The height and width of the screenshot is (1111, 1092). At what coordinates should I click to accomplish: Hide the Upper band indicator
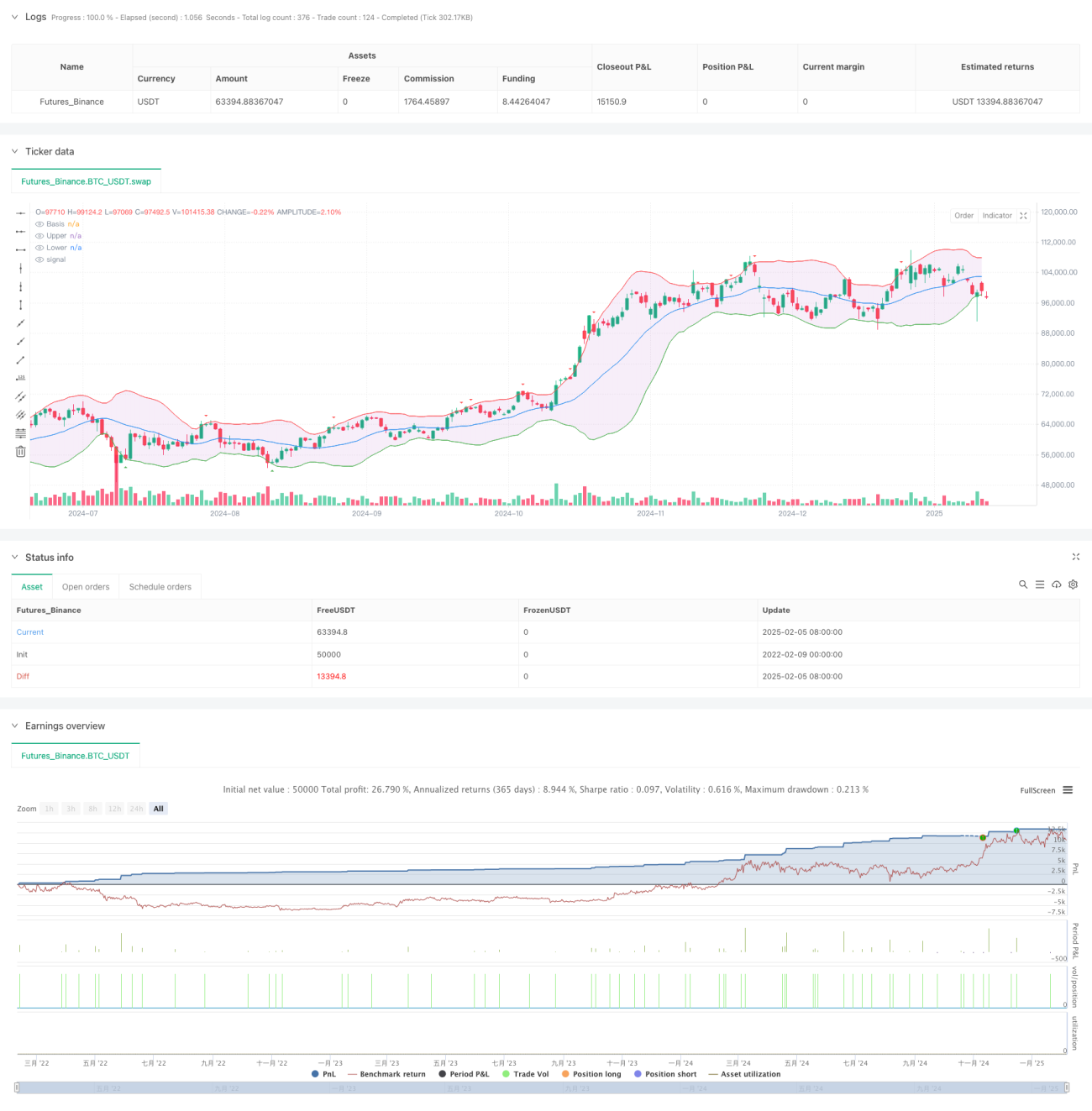pos(39,236)
